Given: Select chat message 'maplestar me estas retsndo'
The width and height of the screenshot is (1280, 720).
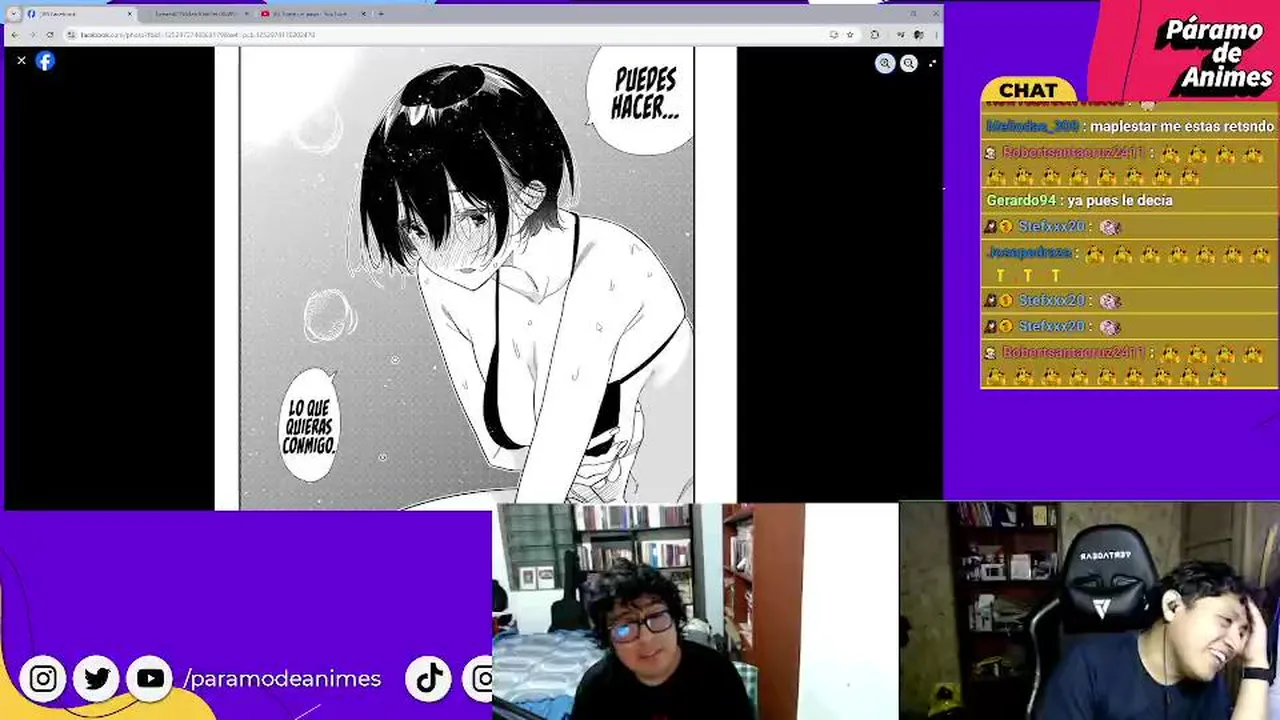Looking at the screenshot, I should pos(1182,127).
